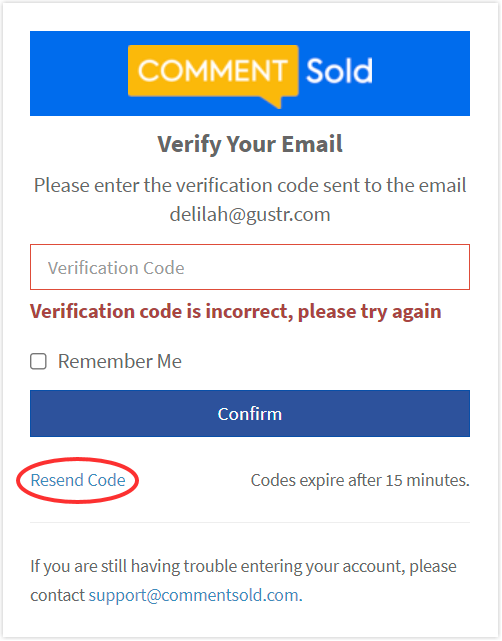Click the red incorrect verification code error
The height and width of the screenshot is (641, 502).
click(235, 312)
